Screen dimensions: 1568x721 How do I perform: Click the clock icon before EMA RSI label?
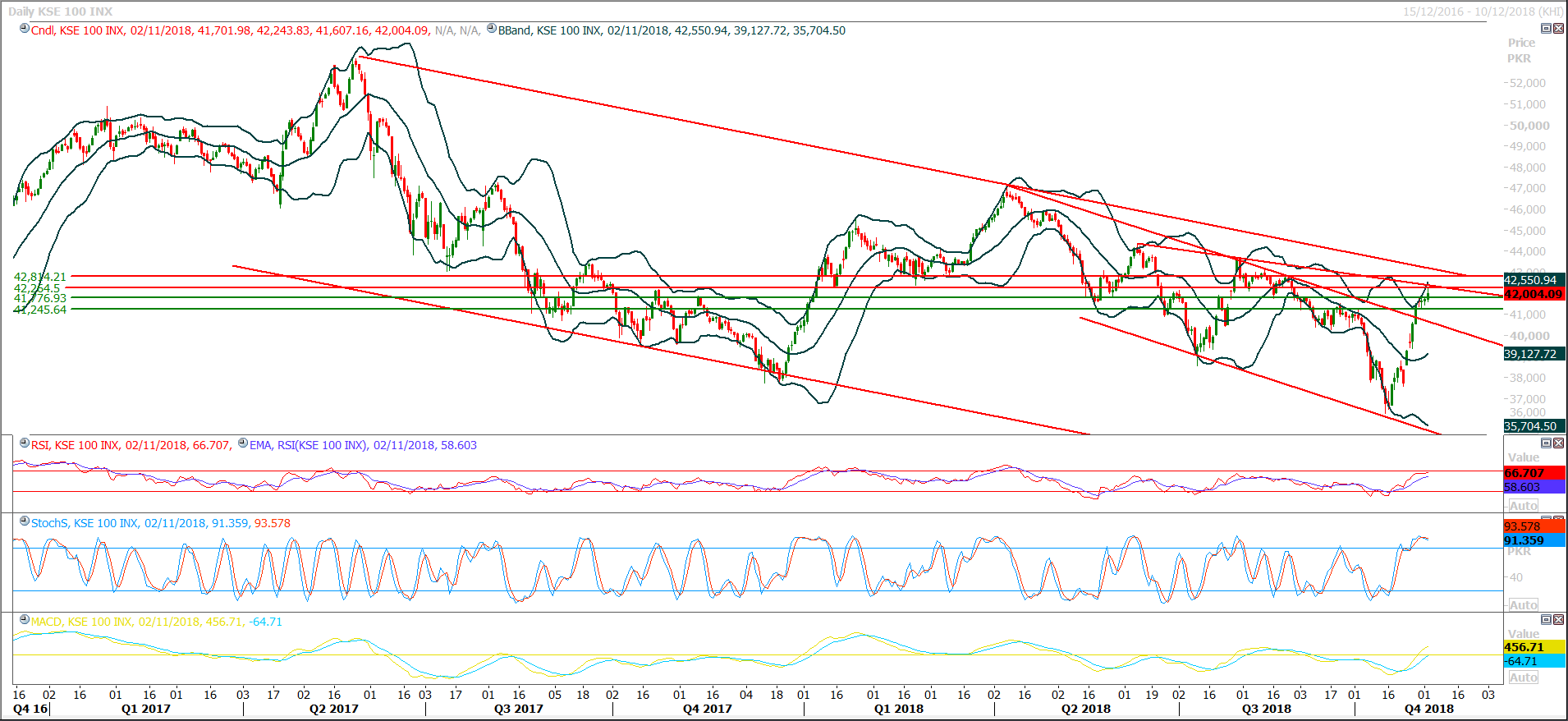(x=243, y=443)
